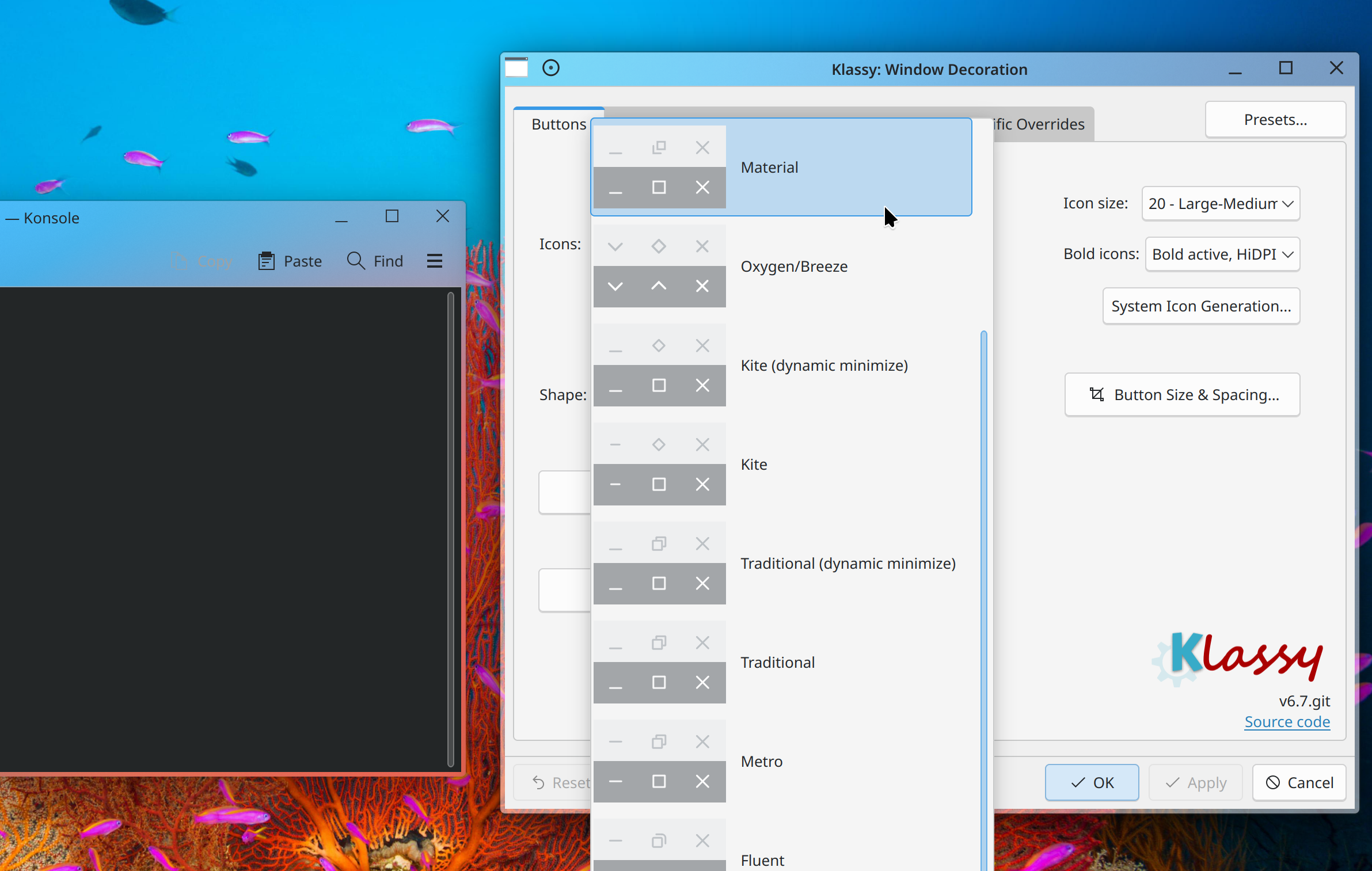Toggle the pin on all desktops icon
Image resolution: width=1372 pixels, height=871 pixels.
(551, 68)
